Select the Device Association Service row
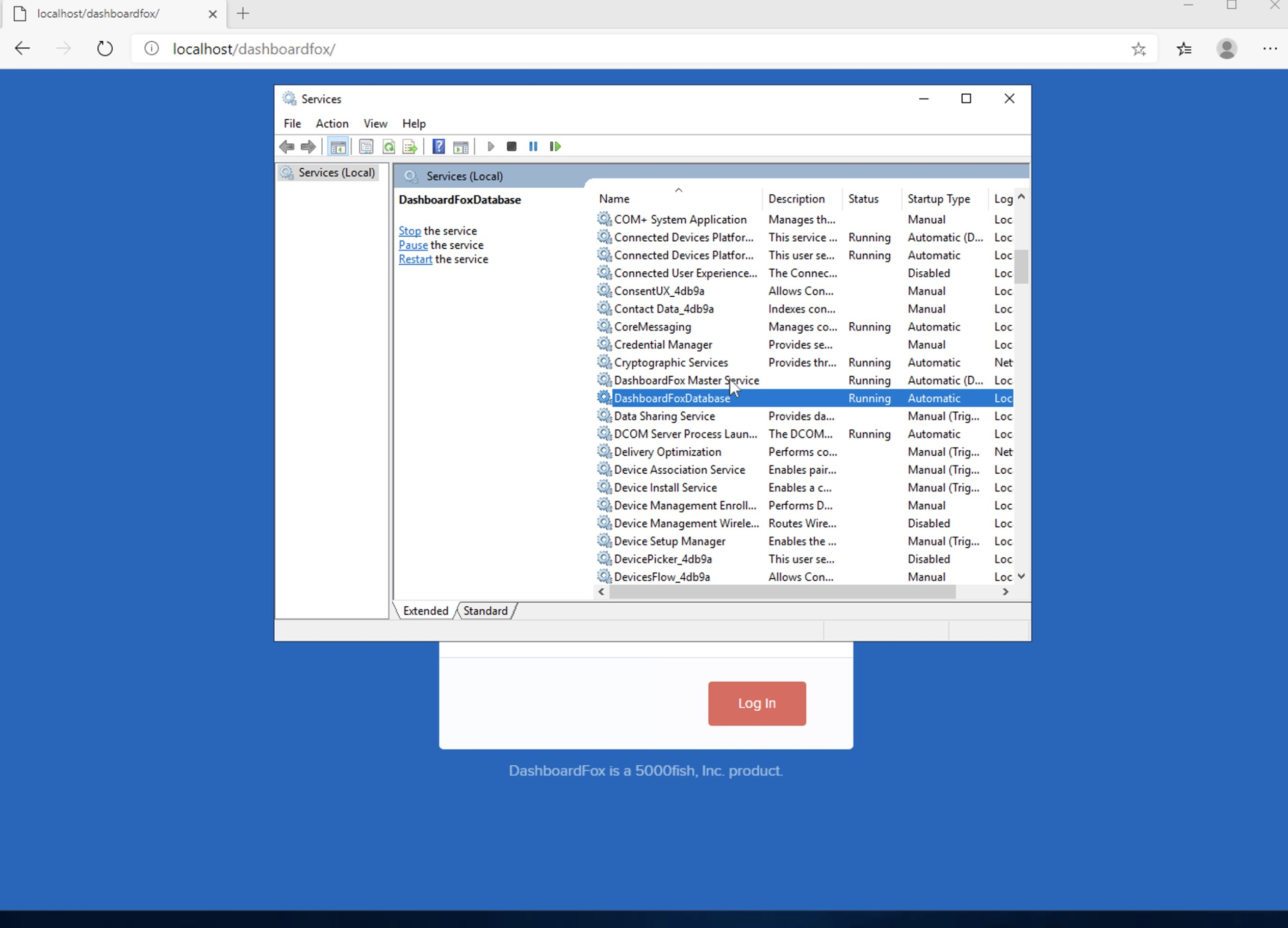1288x928 pixels. coord(804,470)
